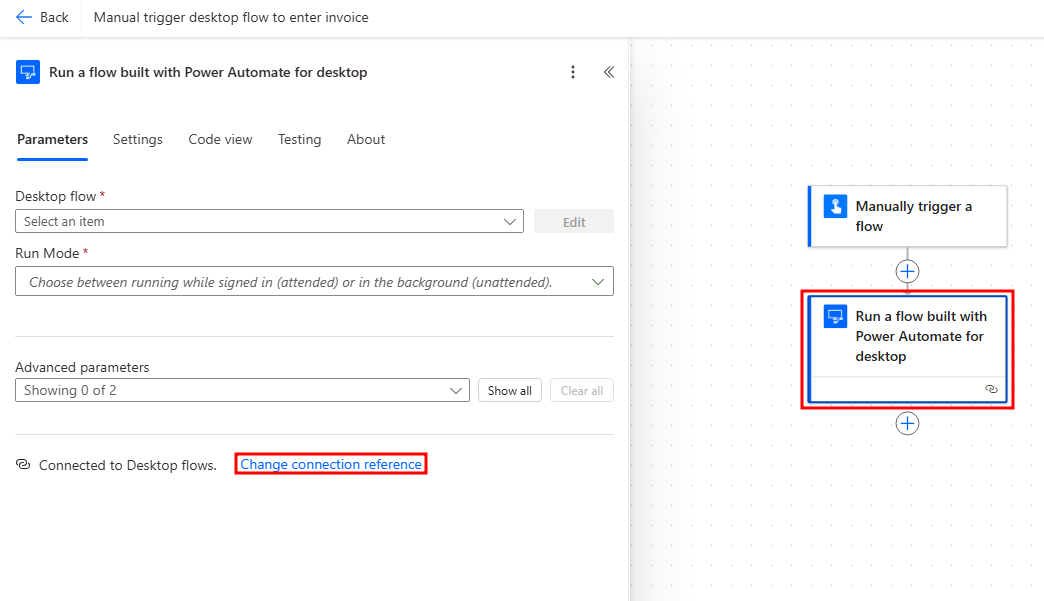
Task: Open the three-dot more options menu
Action: click(573, 72)
